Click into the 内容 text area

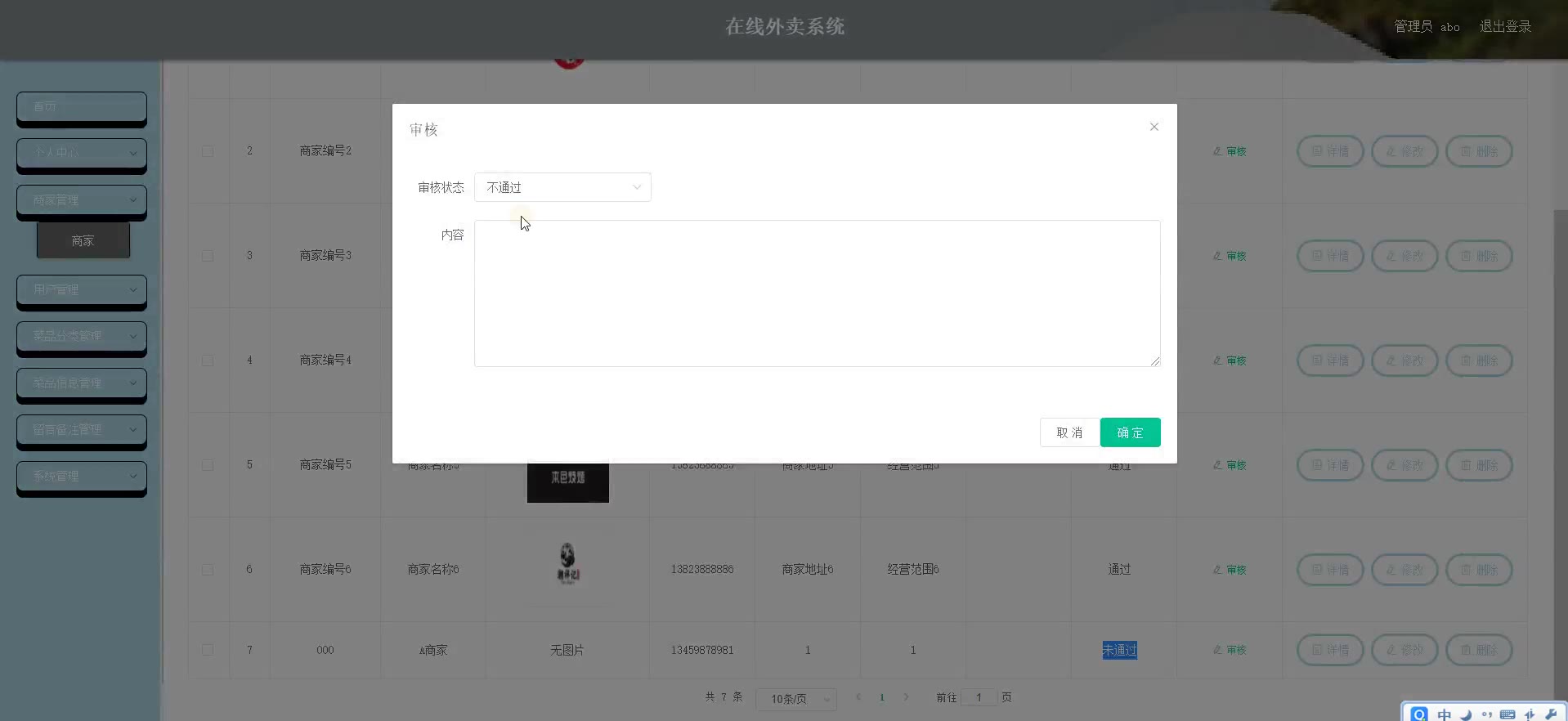pyautogui.click(x=817, y=293)
